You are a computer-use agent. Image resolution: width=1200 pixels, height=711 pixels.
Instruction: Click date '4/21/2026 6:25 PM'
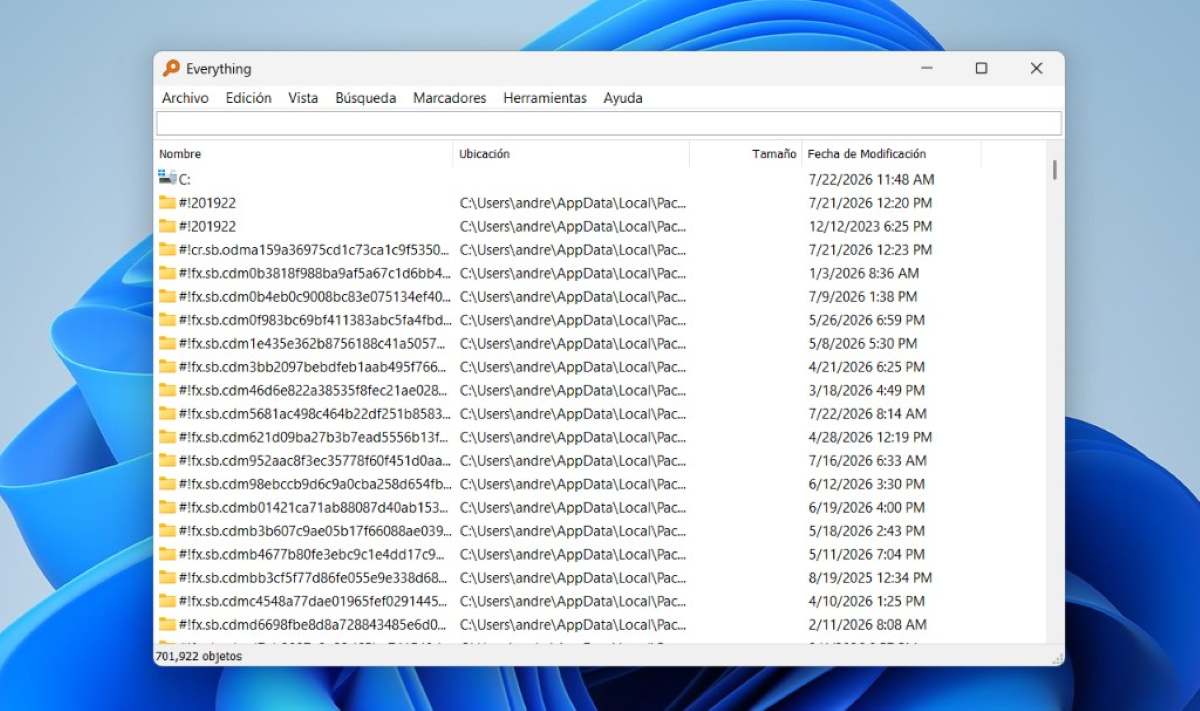866,367
